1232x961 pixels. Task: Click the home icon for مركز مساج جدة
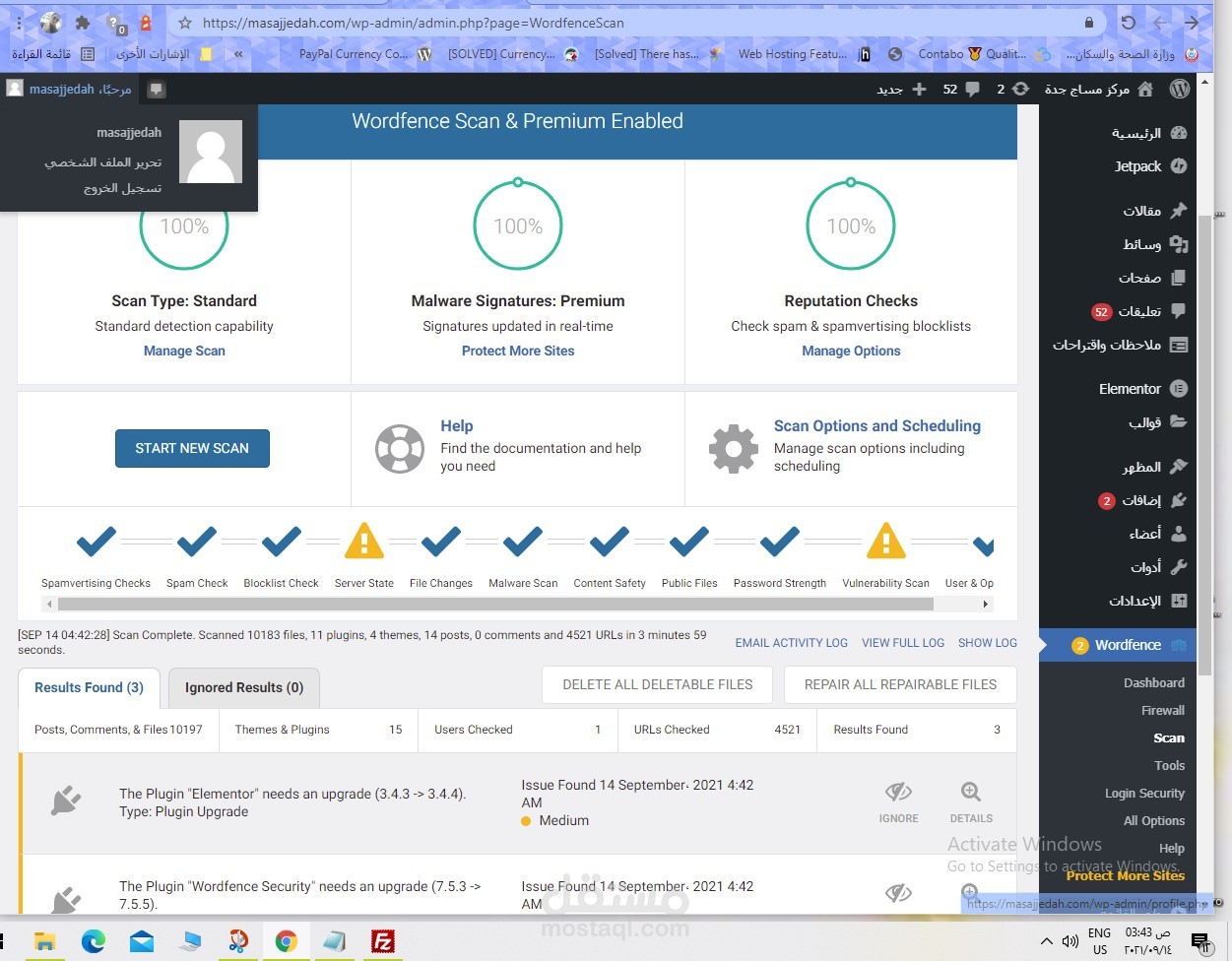(x=1145, y=89)
